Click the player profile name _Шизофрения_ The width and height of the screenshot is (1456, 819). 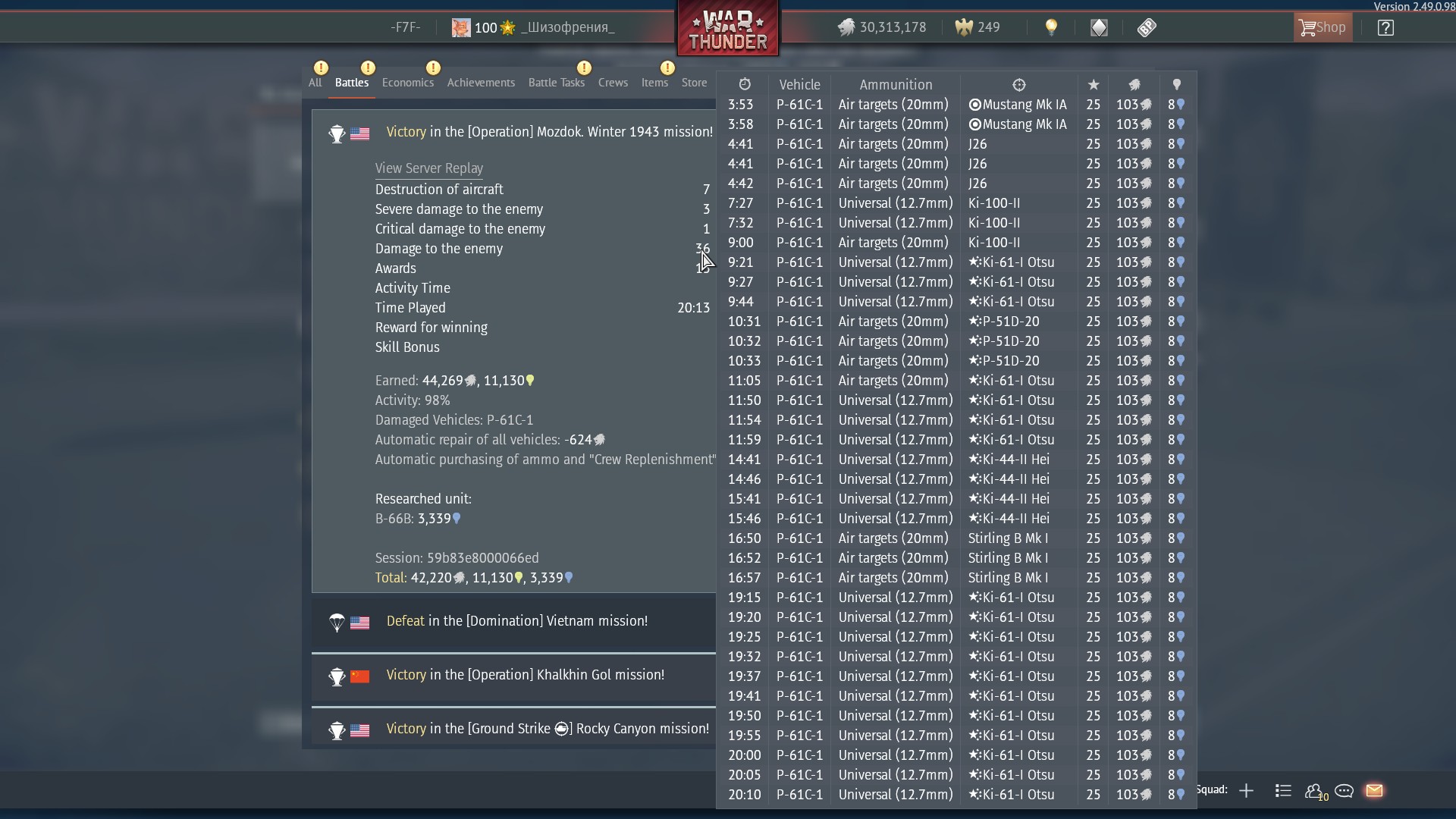pos(568,28)
